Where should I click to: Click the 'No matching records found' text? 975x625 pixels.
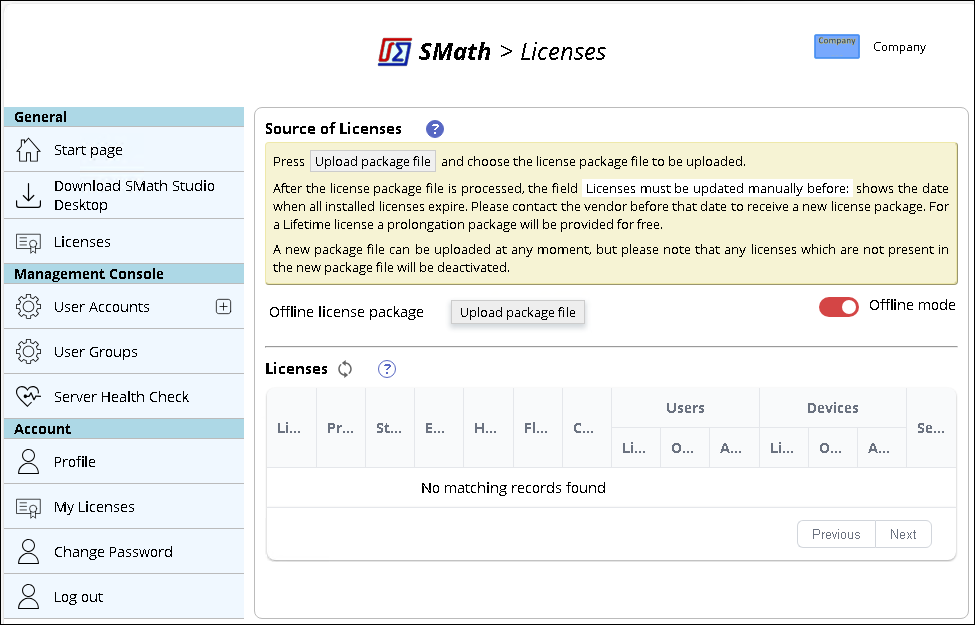tap(513, 488)
